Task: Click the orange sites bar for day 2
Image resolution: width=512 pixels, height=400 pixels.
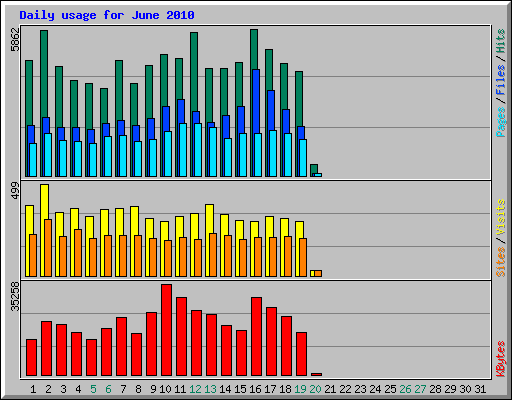Action: (x=48, y=248)
